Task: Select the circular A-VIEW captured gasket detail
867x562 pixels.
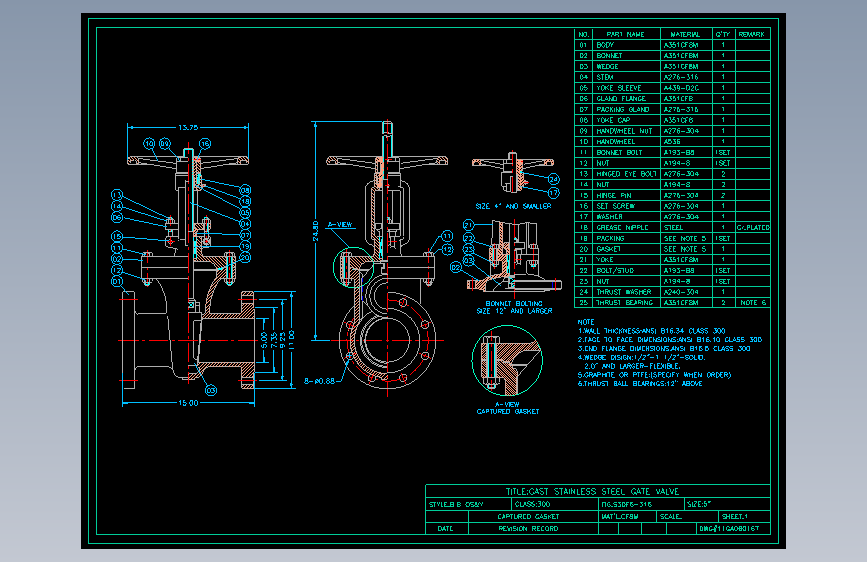Action: [506, 361]
